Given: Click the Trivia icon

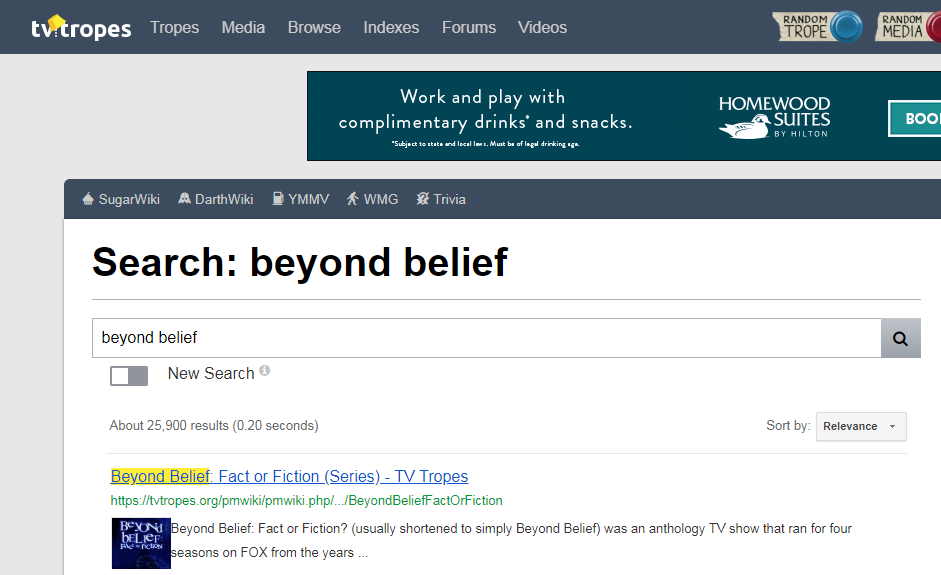Looking at the screenshot, I should pyautogui.click(x=423, y=199).
